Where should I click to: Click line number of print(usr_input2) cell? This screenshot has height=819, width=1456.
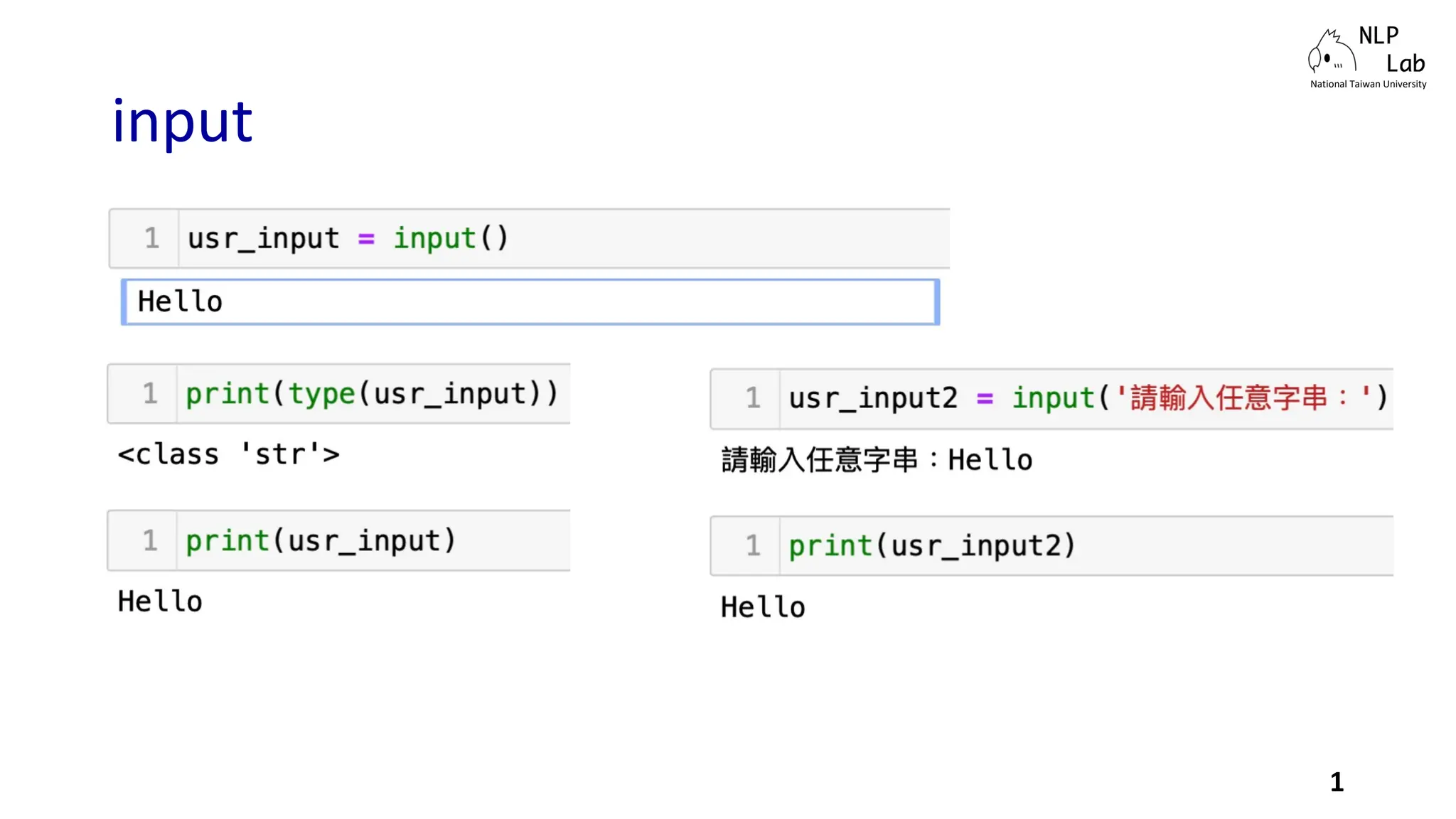[x=753, y=546]
